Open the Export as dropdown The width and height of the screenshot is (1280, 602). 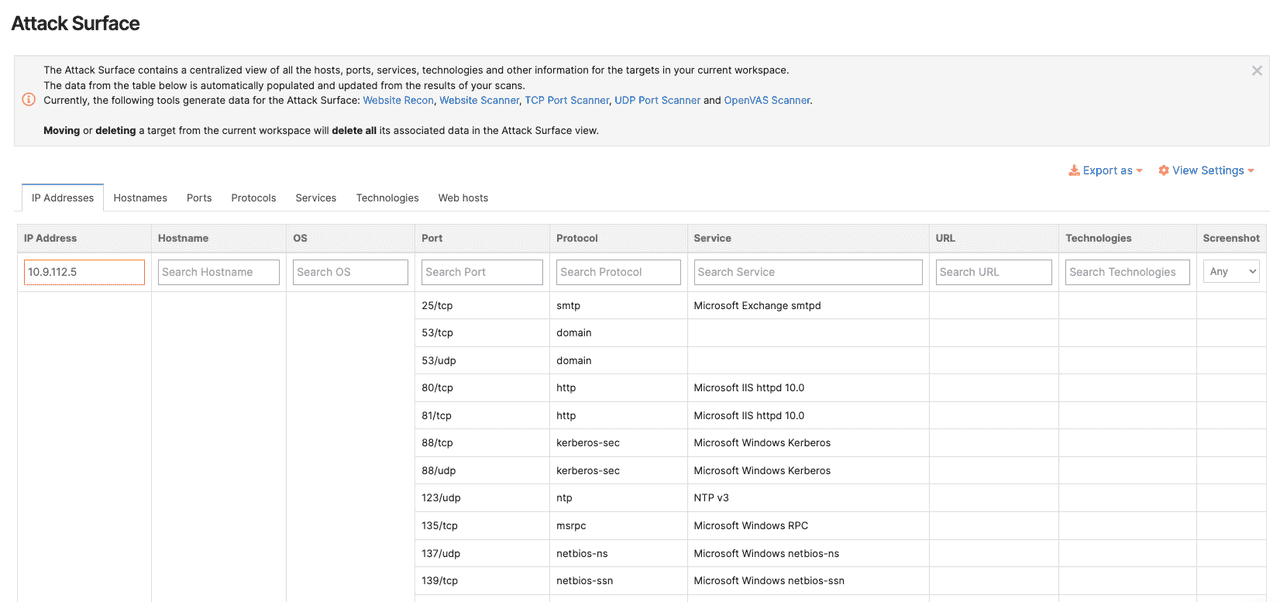pos(1105,171)
